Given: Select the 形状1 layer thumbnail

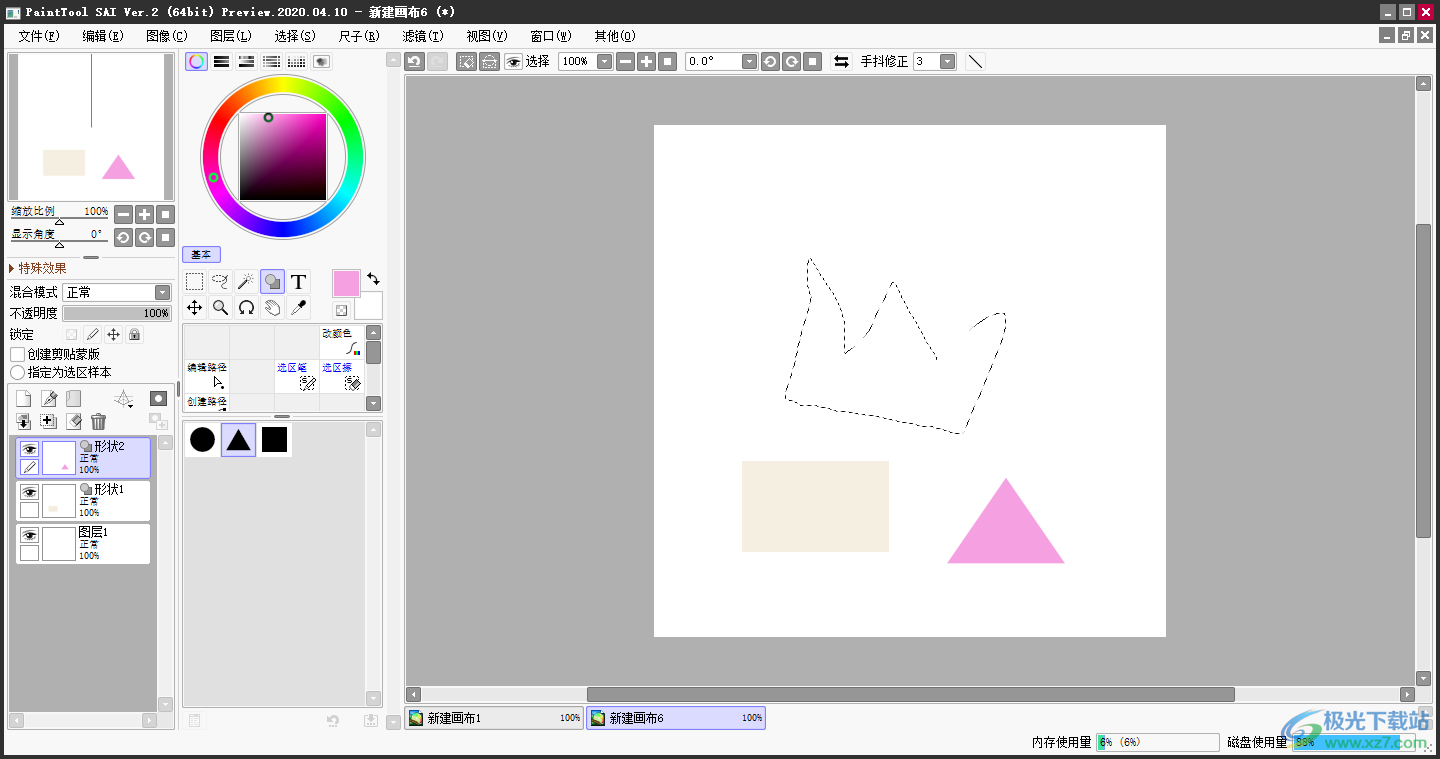Looking at the screenshot, I should 59,502.
